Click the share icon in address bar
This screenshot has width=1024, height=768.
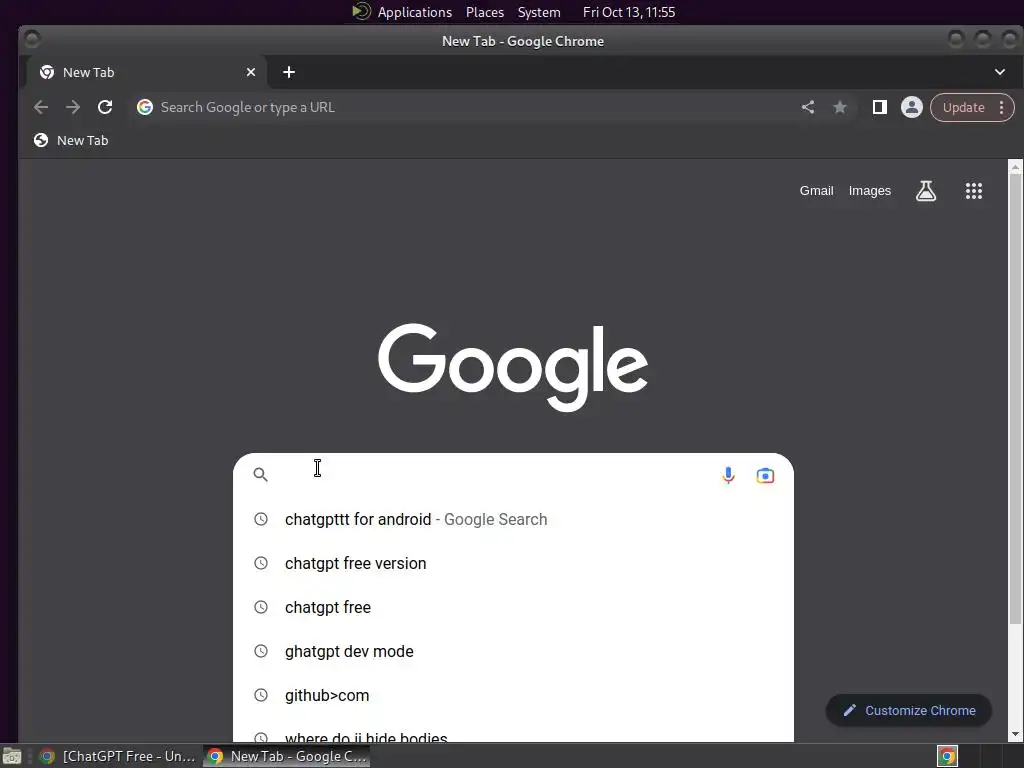coord(808,107)
